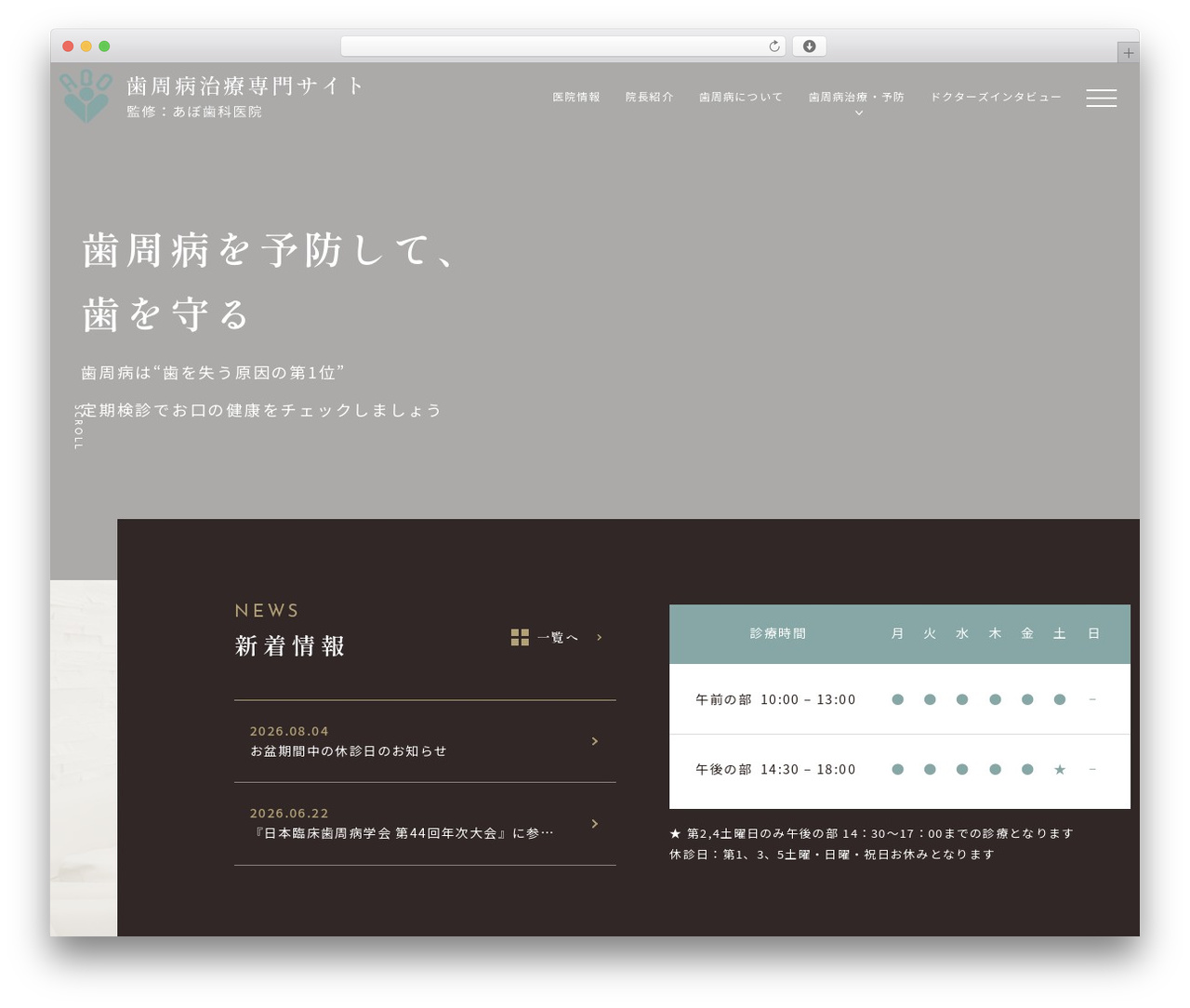Click the grid icon beside 一覧へ

click(x=520, y=637)
